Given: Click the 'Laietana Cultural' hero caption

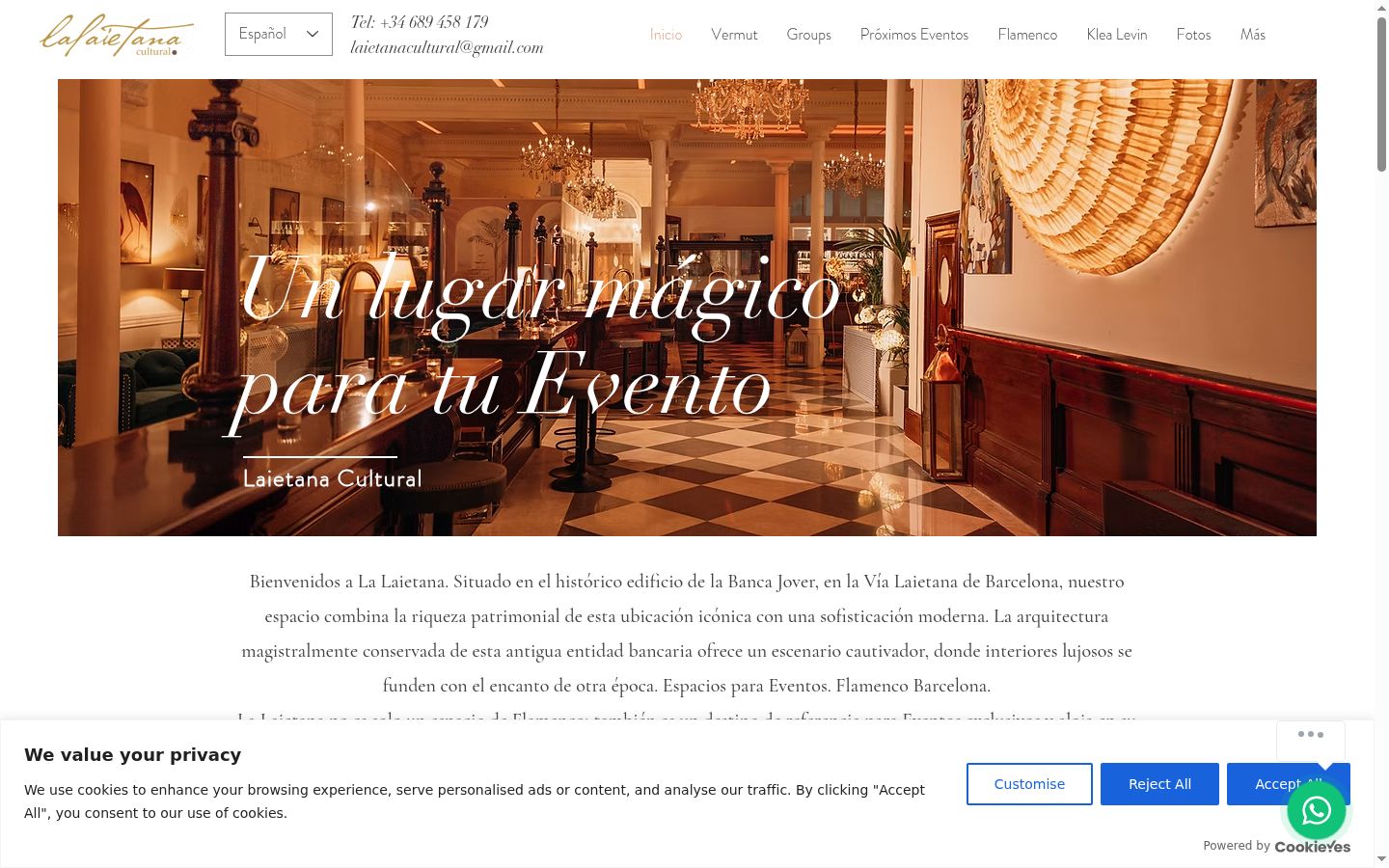Looking at the screenshot, I should [333, 478].
